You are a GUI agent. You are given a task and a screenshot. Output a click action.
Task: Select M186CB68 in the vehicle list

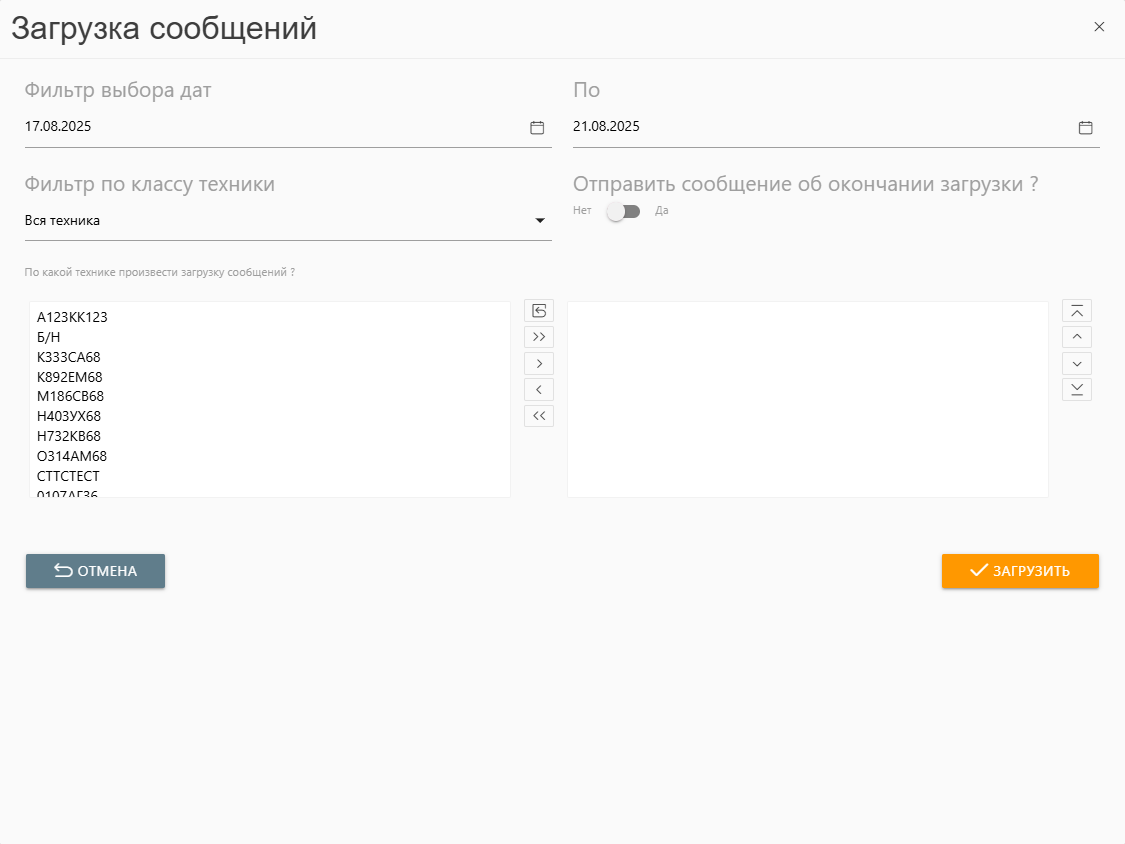[270, 396]
